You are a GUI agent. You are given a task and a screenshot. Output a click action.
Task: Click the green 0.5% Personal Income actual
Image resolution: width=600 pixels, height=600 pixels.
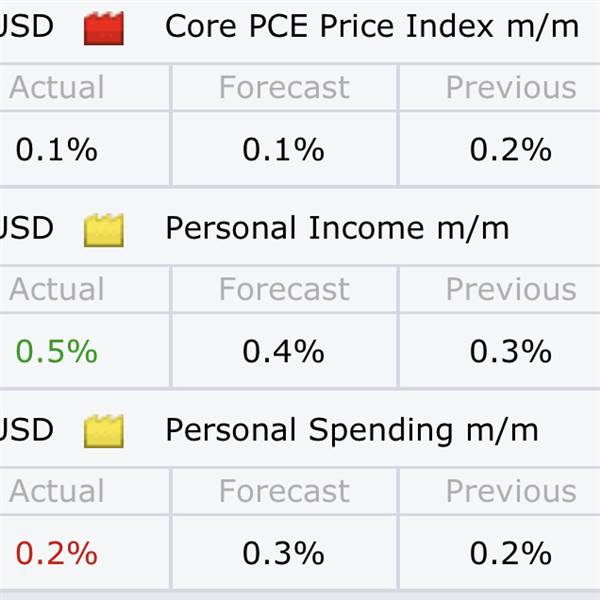[57, 351]
